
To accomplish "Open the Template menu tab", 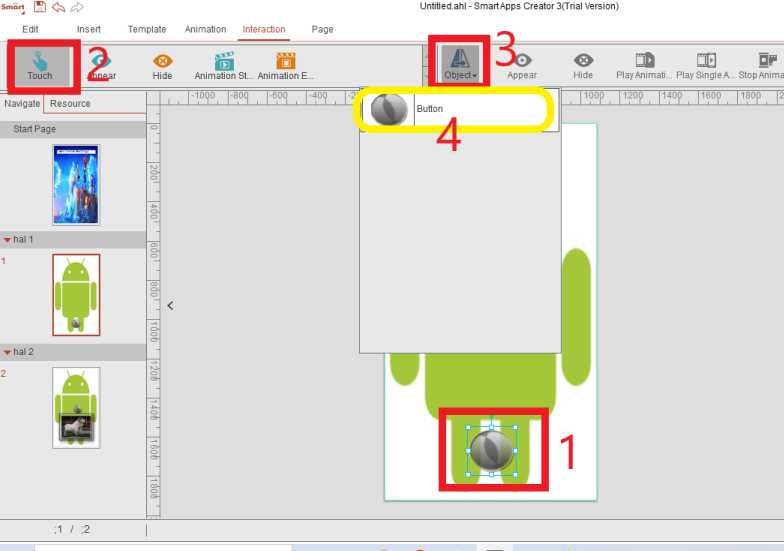I will pos(147,29).
